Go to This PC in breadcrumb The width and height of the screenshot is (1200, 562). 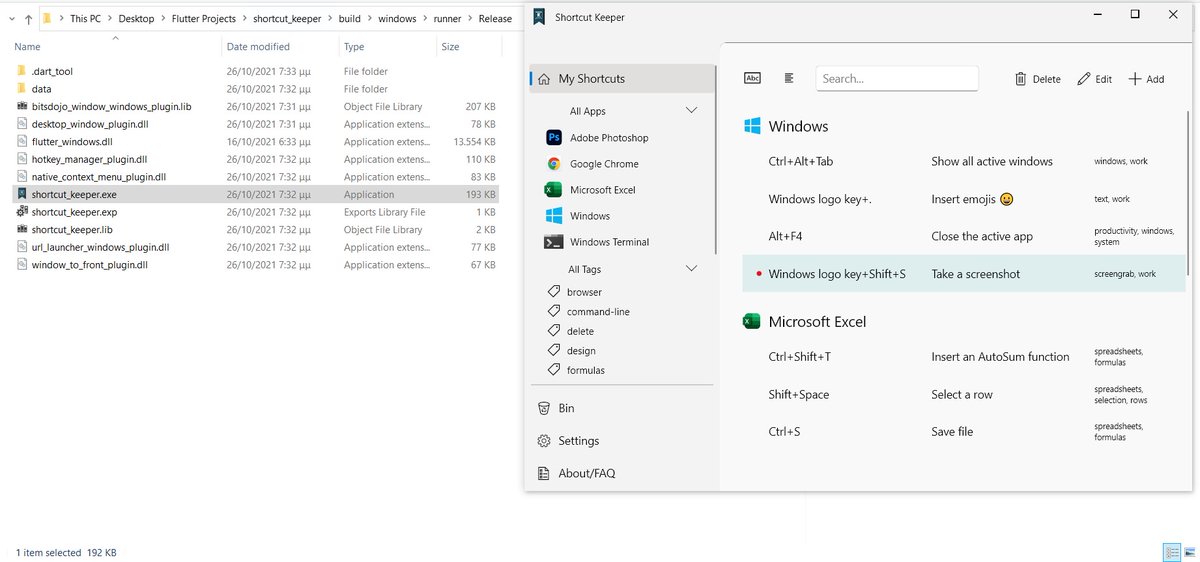[85, 18]
